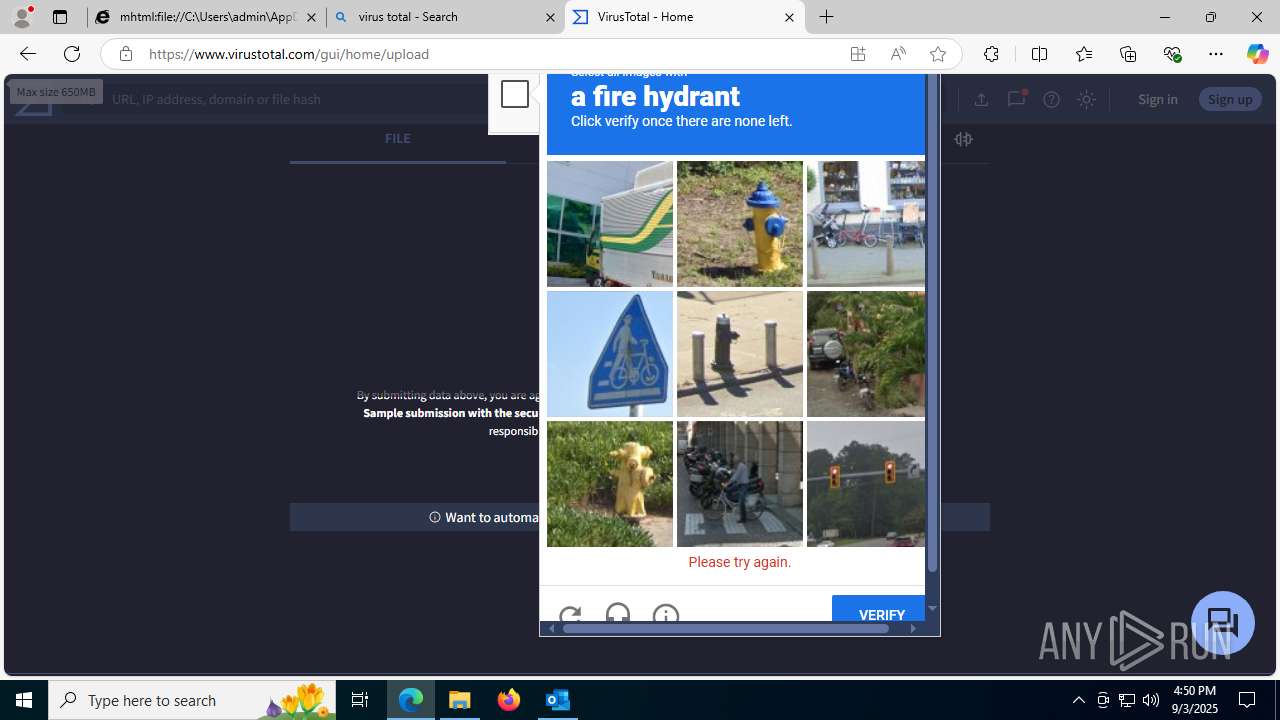The width and height of the screenshot is (1280, 720).
Task: Open Edge settings and more menu
Action: [1216, 54]
